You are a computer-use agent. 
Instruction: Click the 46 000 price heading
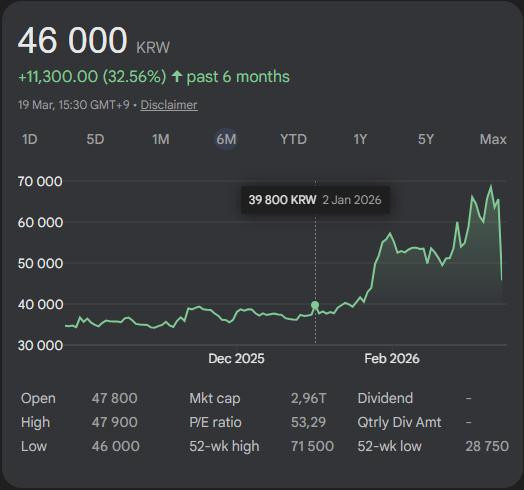point(73,40)
